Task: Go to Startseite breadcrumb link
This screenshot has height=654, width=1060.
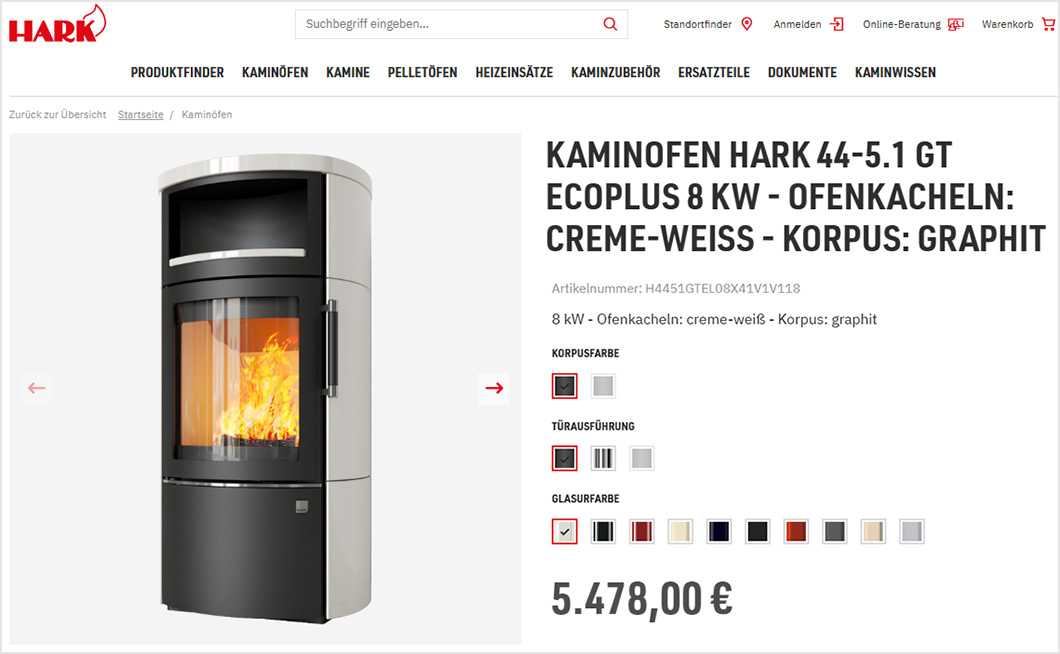Action: pos(141,115)
